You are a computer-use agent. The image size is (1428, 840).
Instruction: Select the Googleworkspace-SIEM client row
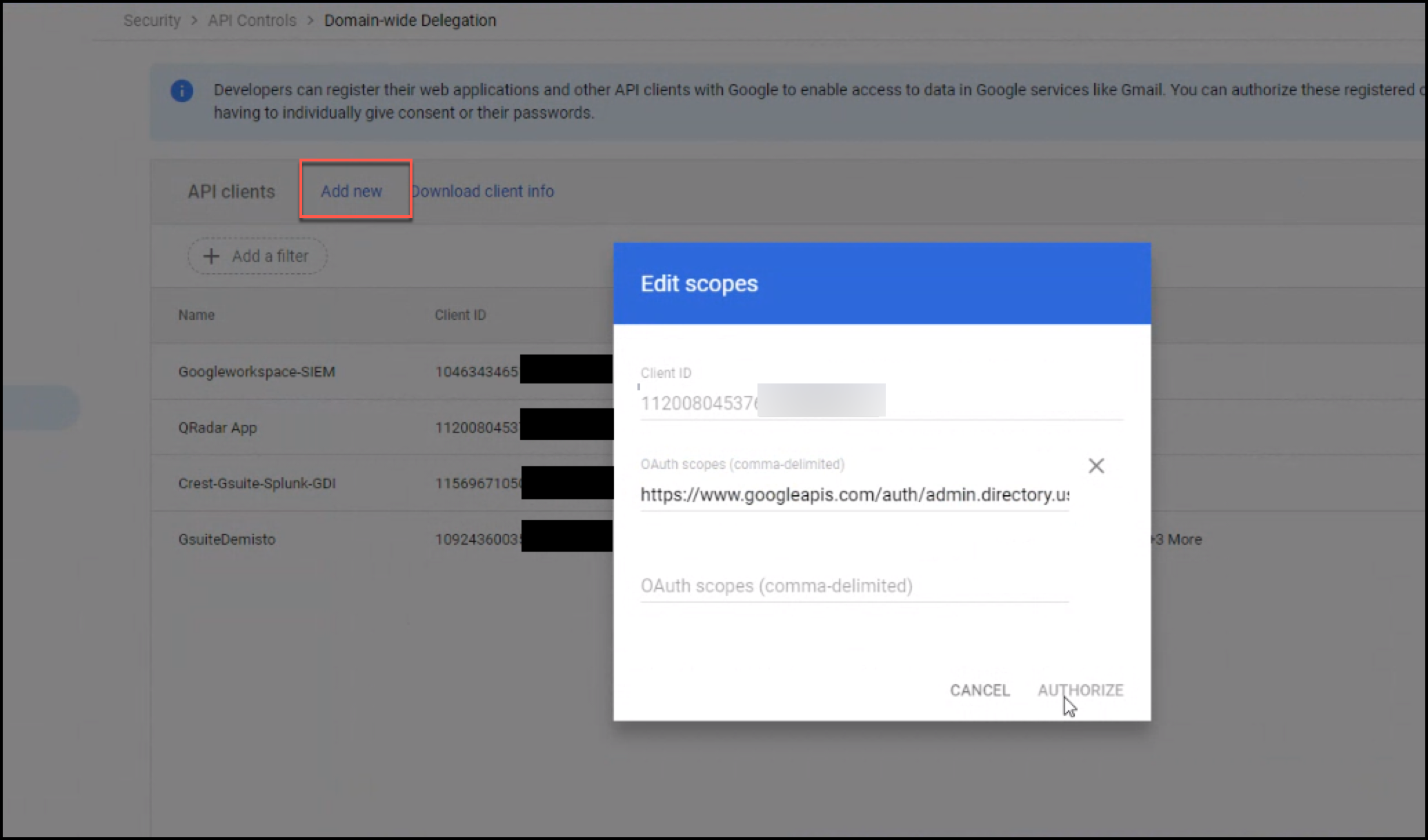click(x=257, y=371)
